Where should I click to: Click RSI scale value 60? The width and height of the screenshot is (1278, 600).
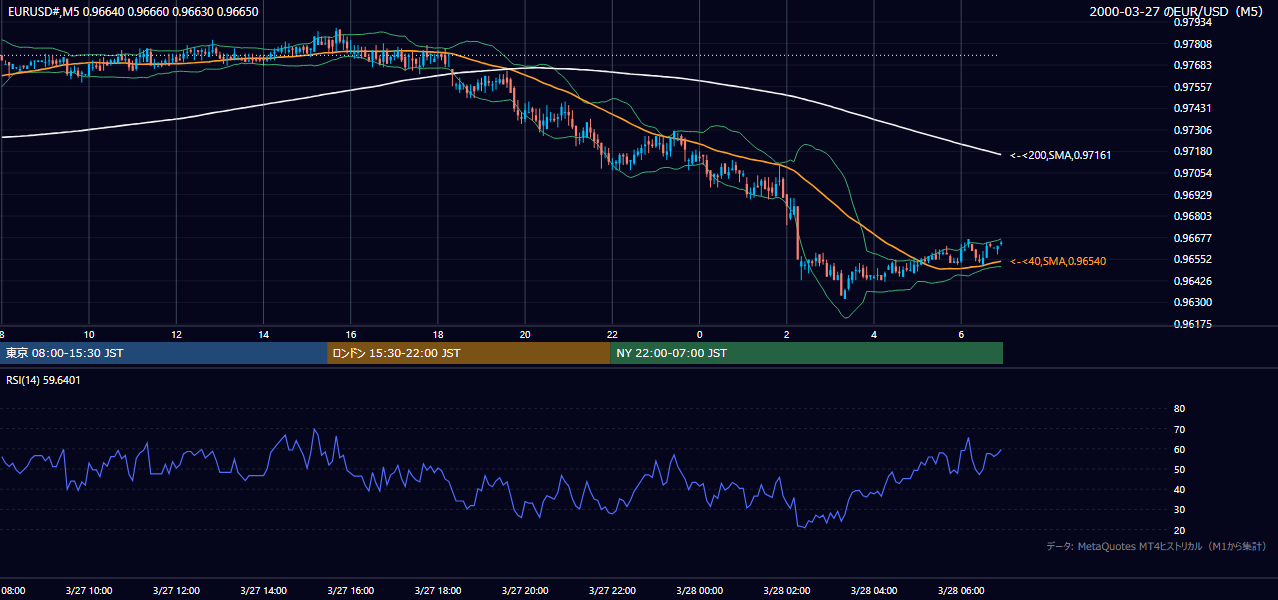[1179, 449]
